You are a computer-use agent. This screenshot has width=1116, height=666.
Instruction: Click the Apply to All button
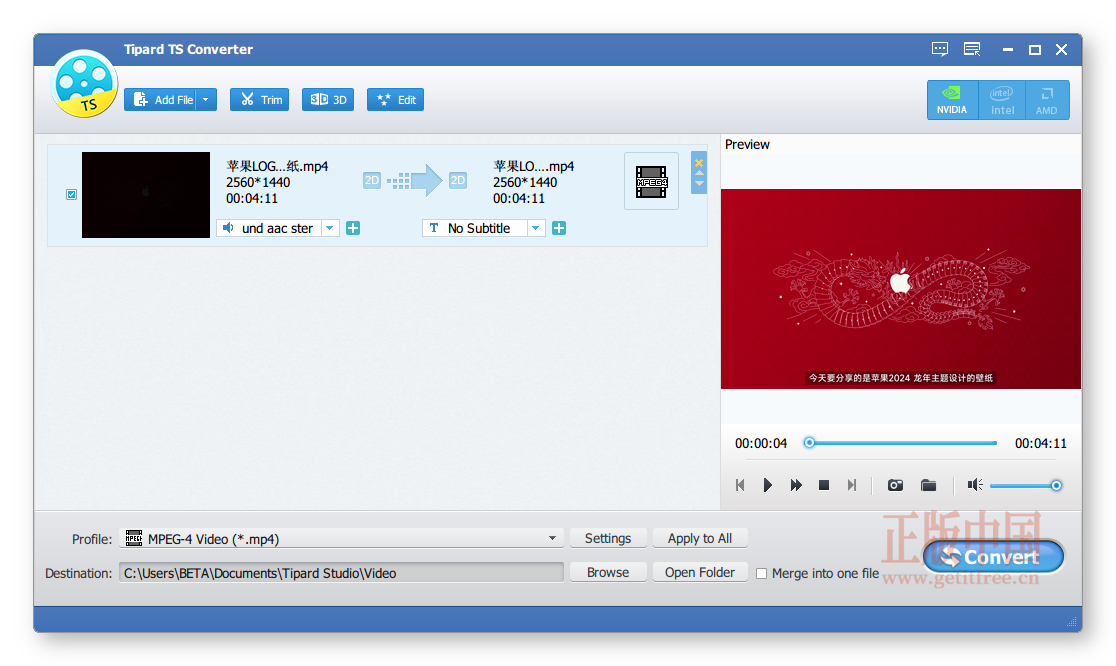[700, 539]
